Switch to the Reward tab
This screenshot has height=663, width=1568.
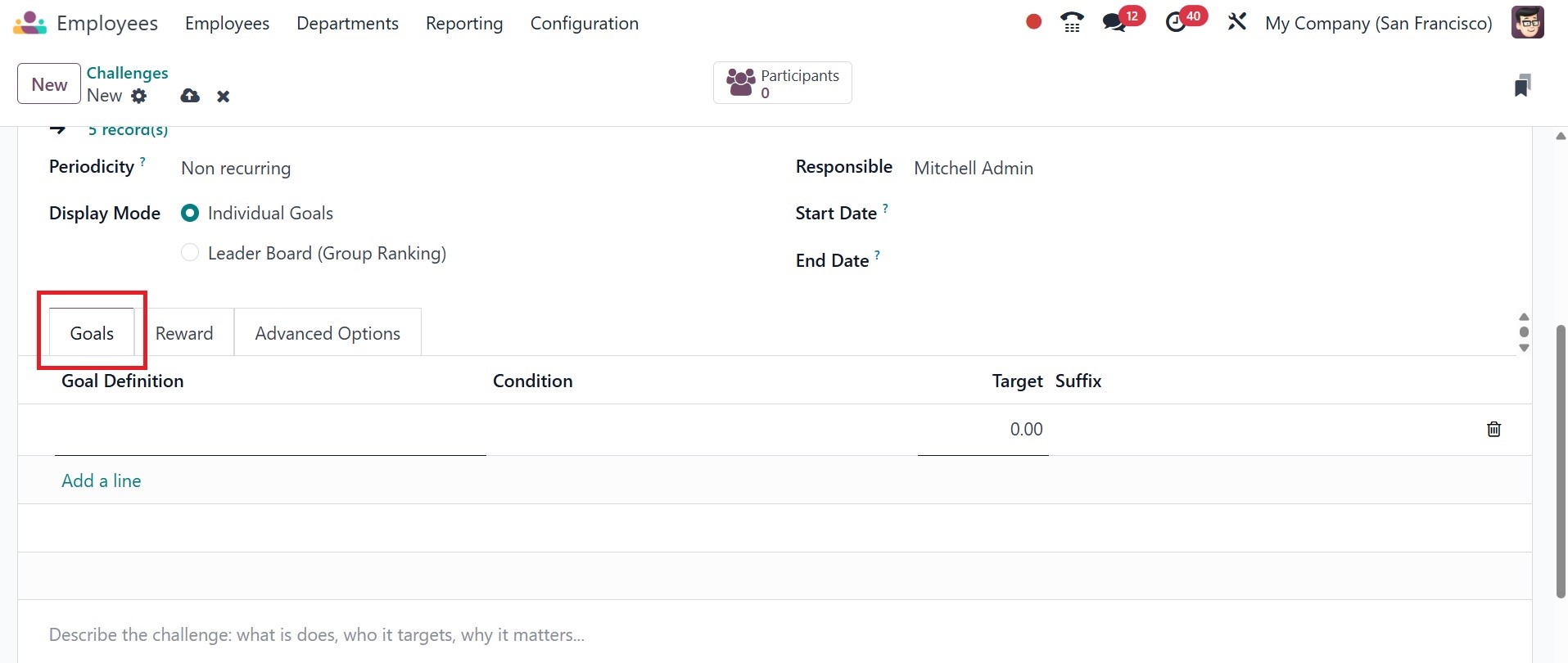(184, 333)
